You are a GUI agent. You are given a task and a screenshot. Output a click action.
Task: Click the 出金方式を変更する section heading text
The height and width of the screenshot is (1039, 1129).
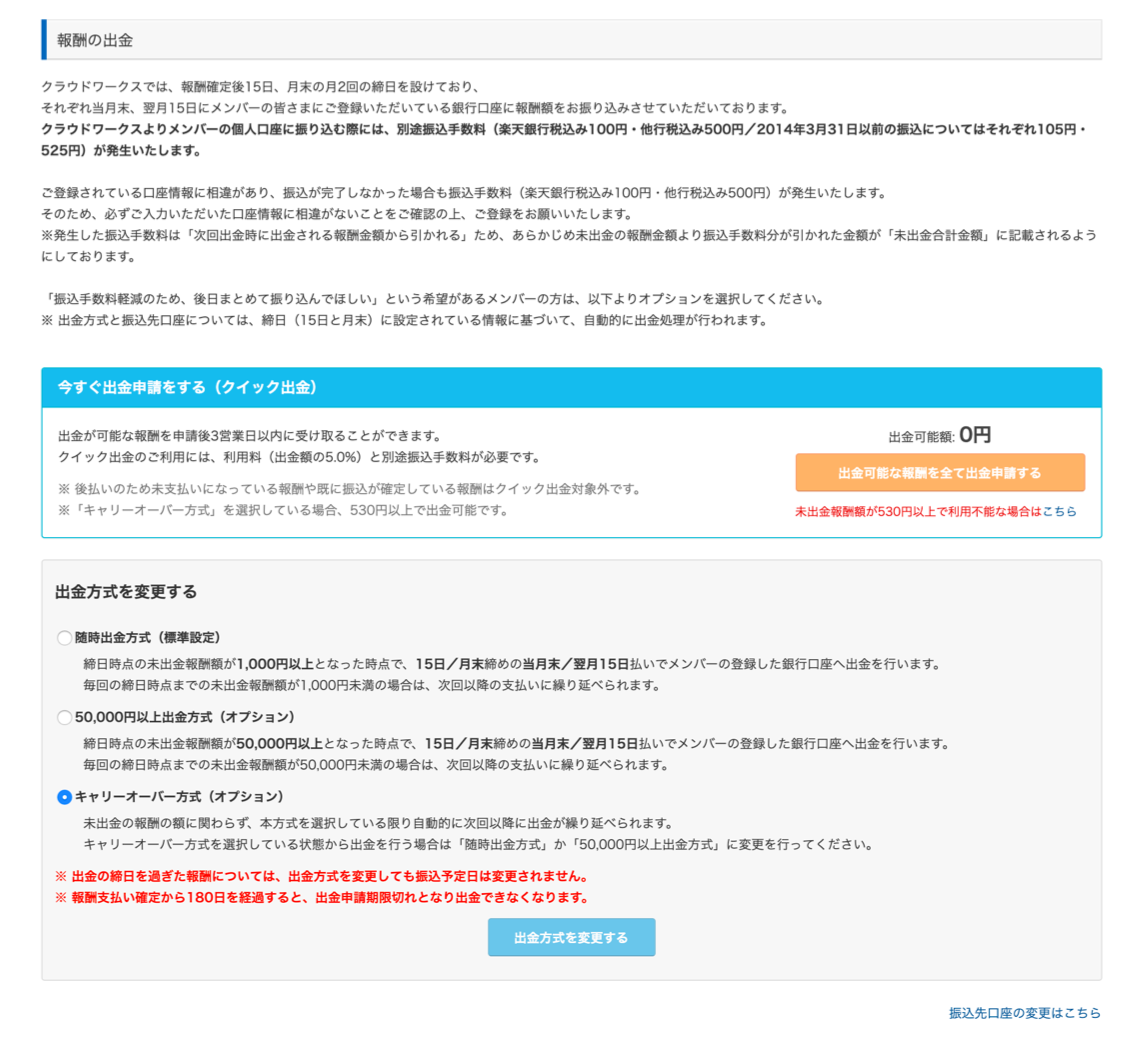(x=126, y=591)
